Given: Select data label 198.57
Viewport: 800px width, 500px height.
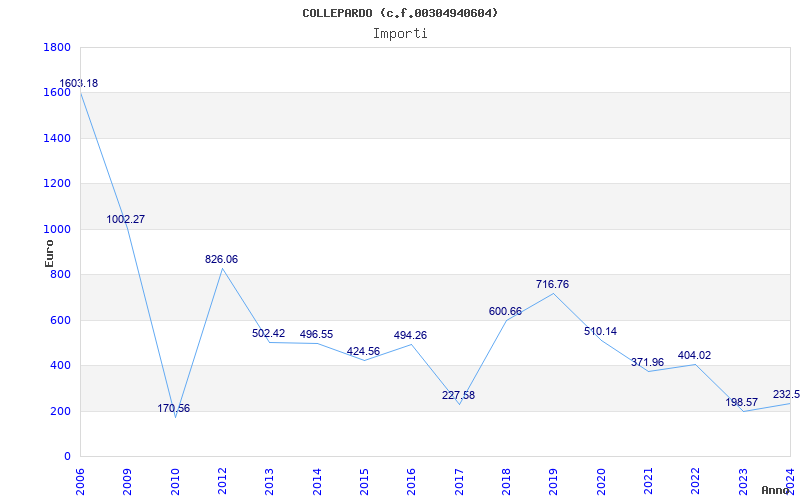Looking at the screenshot, I should click(x=742, y=402).
